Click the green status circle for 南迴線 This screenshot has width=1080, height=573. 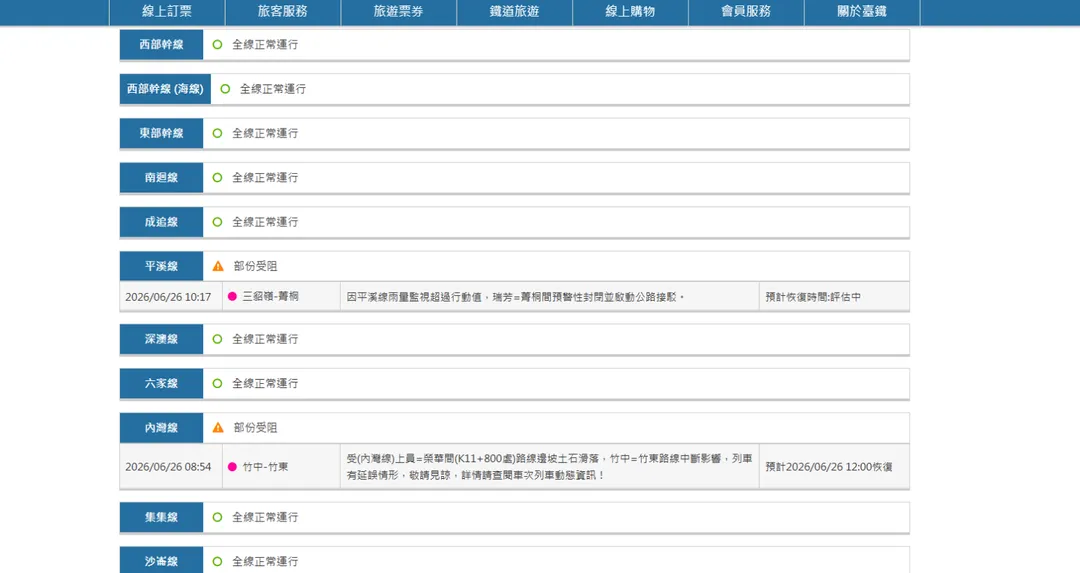point(218,178)
